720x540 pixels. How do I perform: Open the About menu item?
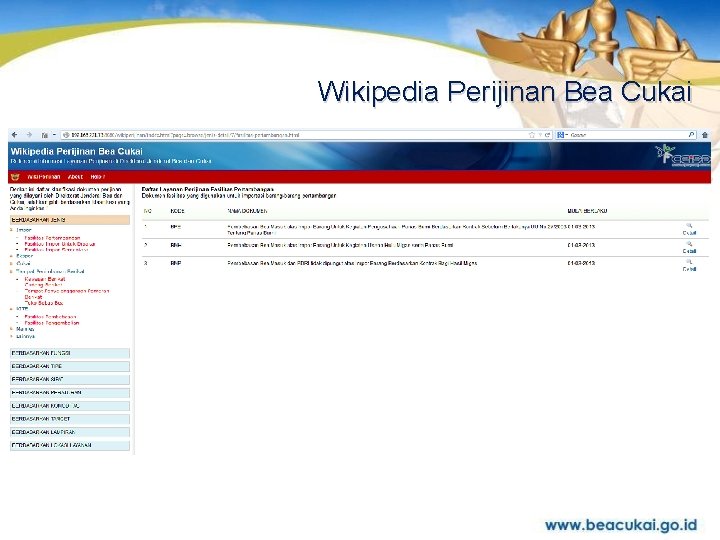pos(75,177)
